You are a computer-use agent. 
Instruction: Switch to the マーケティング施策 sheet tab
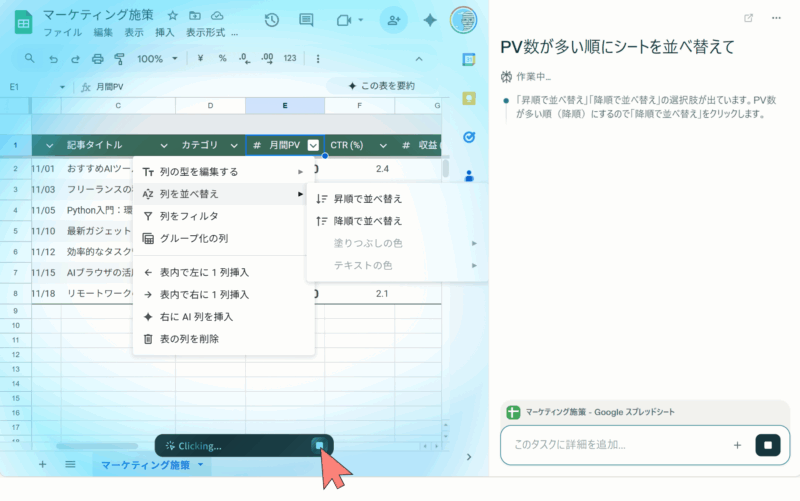point(145,465)
